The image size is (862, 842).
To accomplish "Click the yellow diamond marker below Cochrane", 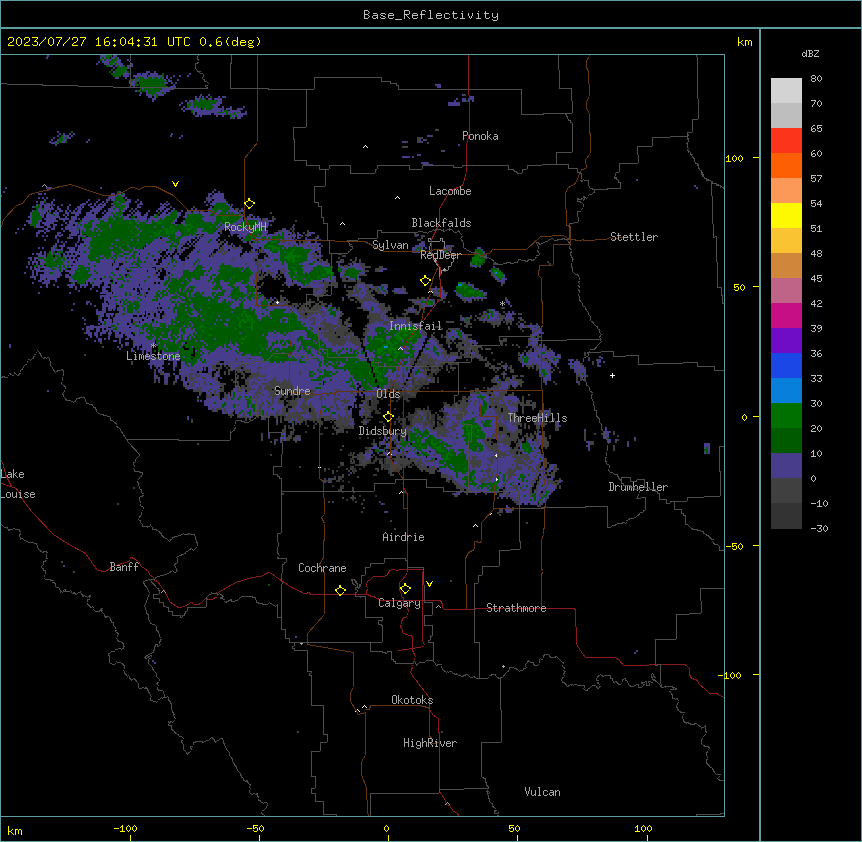I will tap(340, 590).
